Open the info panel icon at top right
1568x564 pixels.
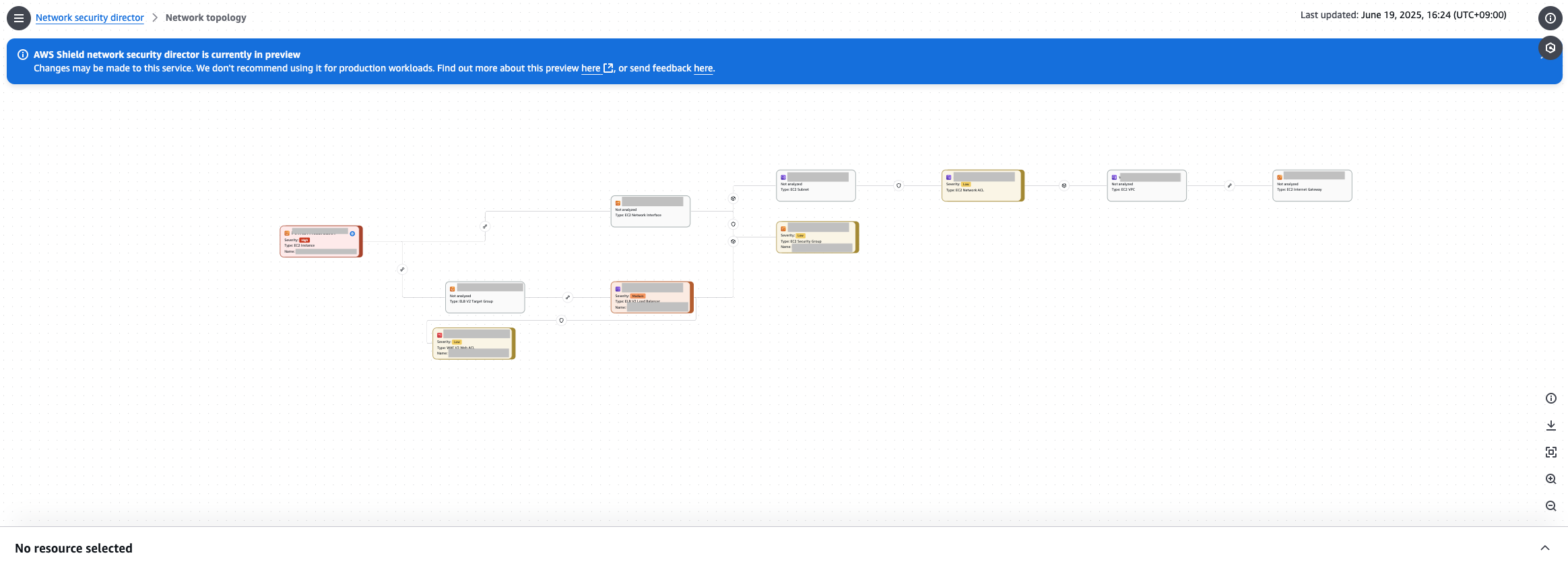pyautogui.click(x=1550, y=18)
